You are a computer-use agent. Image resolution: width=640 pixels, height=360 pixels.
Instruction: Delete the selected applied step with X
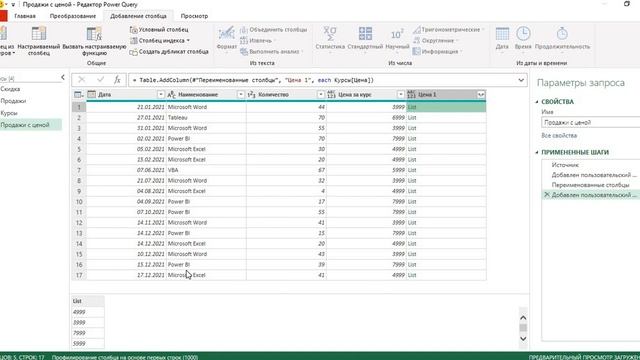coord(547,195)
